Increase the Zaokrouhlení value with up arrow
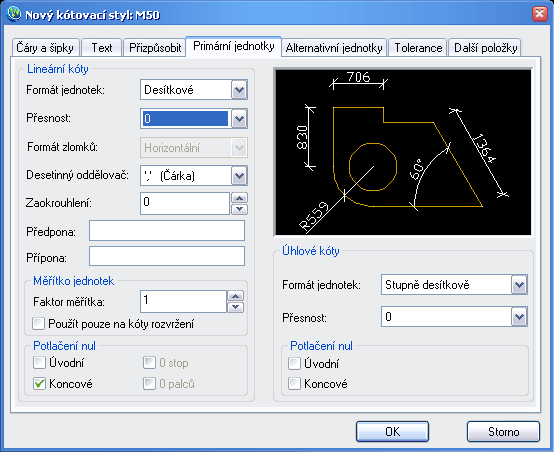Viewport: 554px width, 452px height. point(239,198)
